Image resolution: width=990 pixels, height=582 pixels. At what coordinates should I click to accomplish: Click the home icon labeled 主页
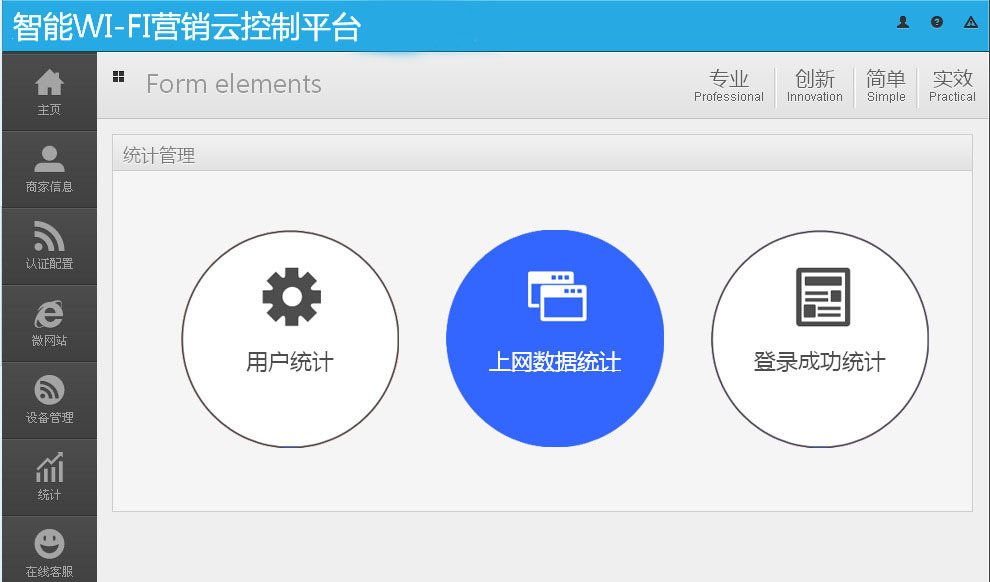[x=49, y=84]
